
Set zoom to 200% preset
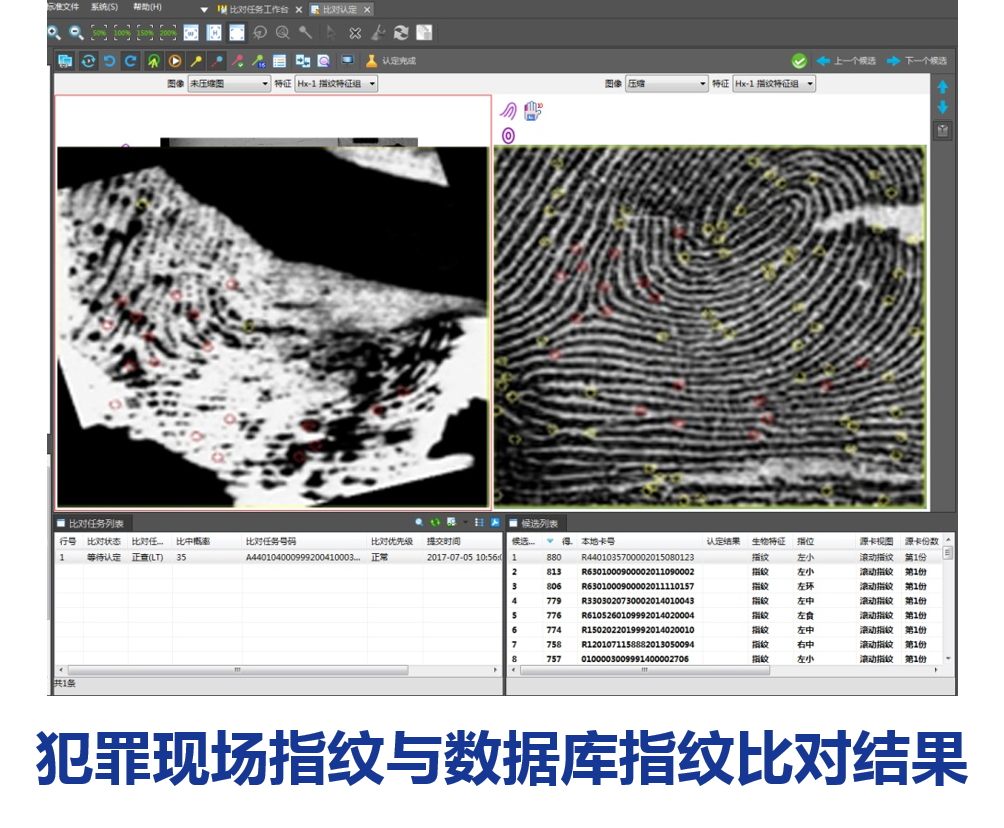[167, 33]
